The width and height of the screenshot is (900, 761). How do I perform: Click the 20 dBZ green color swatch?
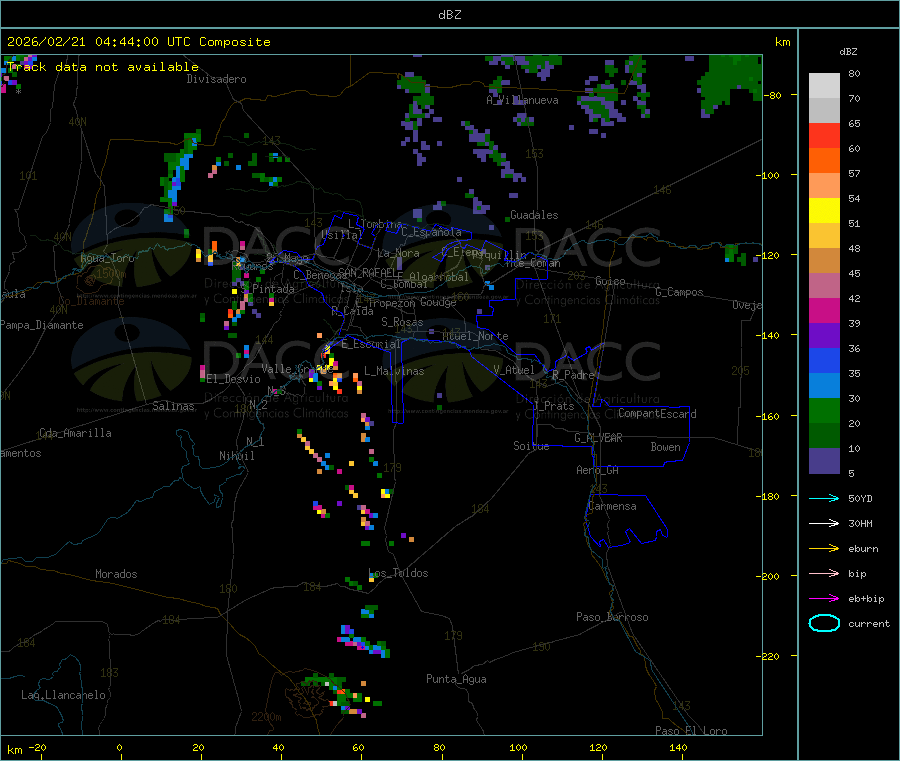pyautogui.click(x=824, y=410)
